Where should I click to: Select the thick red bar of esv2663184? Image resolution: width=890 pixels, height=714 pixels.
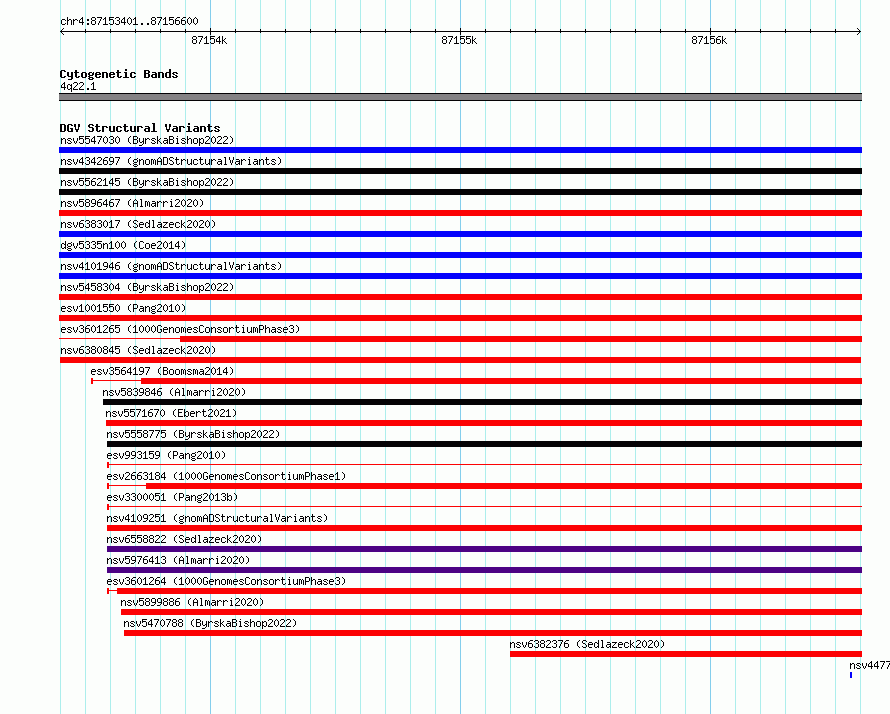[x=504, y=486]
